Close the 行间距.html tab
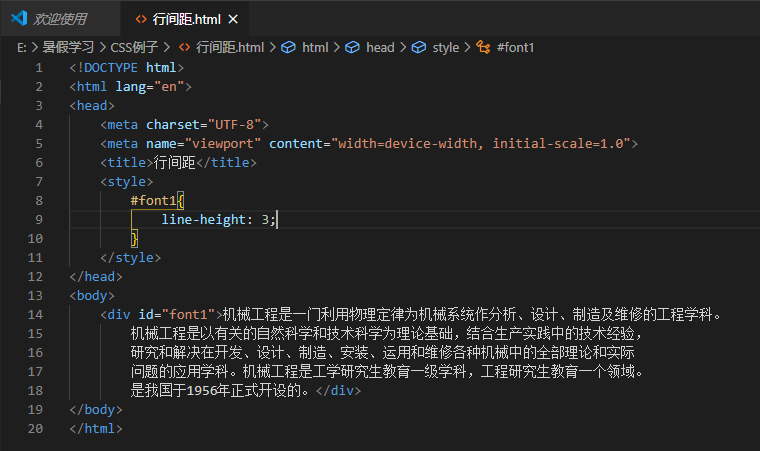760x451 pixels. coord(233,19)
